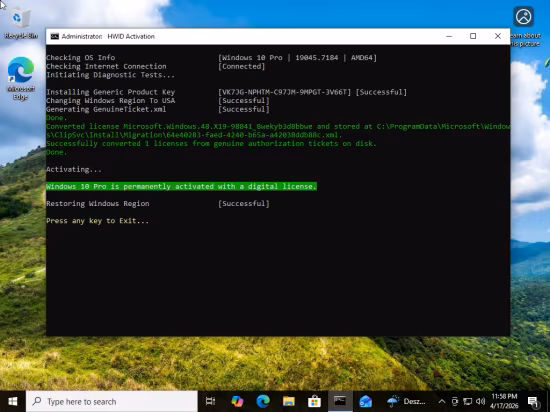Open the Windows Start menu

coord(13,401)
